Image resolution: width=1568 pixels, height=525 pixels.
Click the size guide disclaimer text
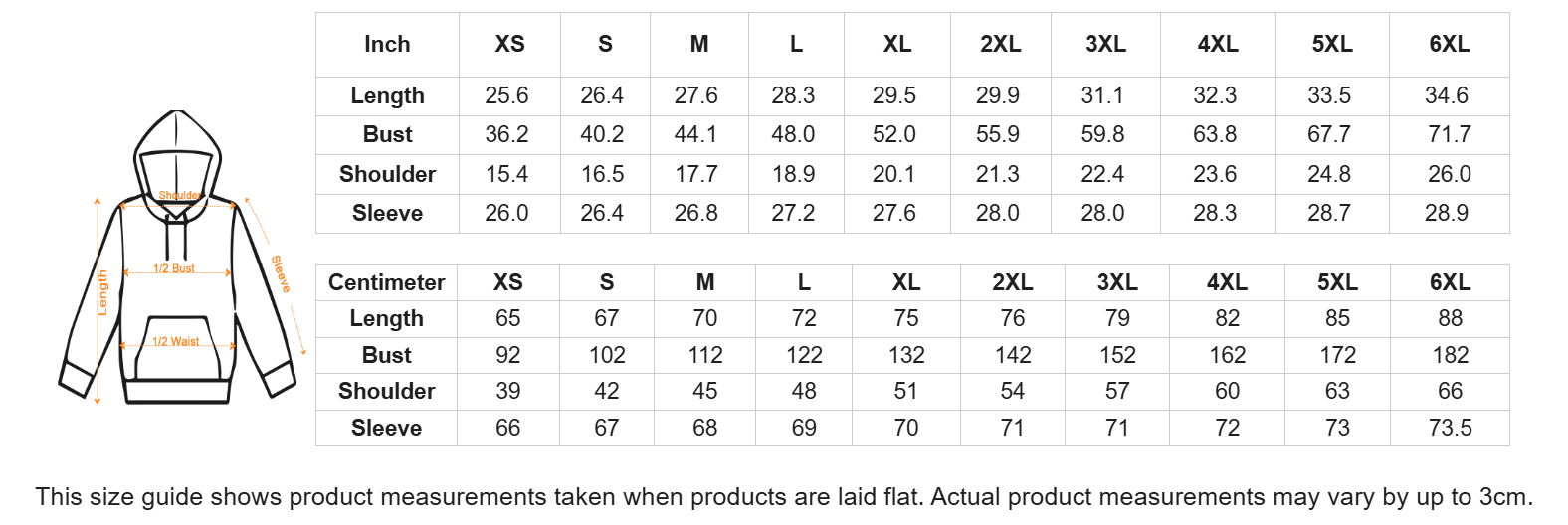(784, 497)
